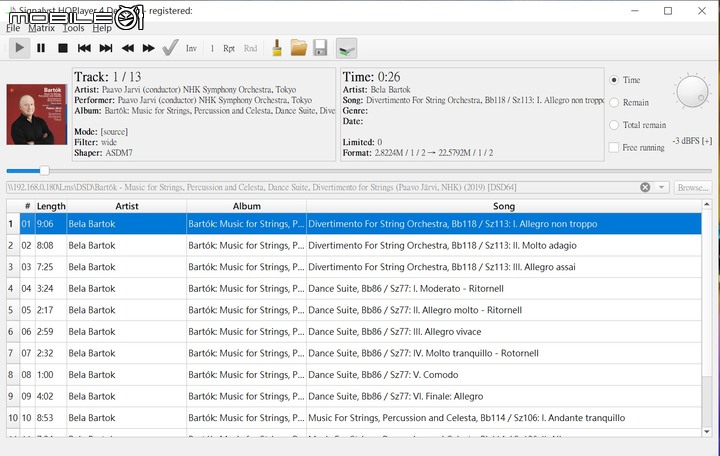The image size is (720, 456).
Task: Click the checkmark apply icon
Action: [170, 48]
